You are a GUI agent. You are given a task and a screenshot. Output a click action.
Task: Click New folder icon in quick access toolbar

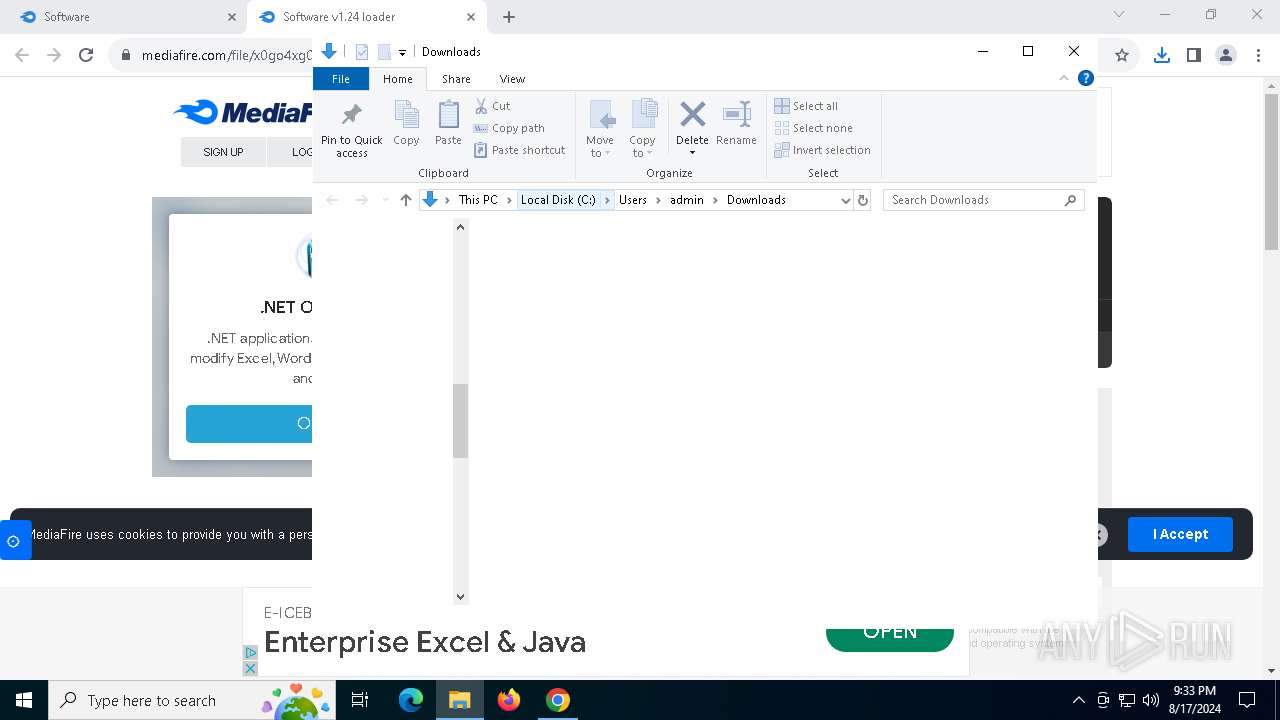384,52
